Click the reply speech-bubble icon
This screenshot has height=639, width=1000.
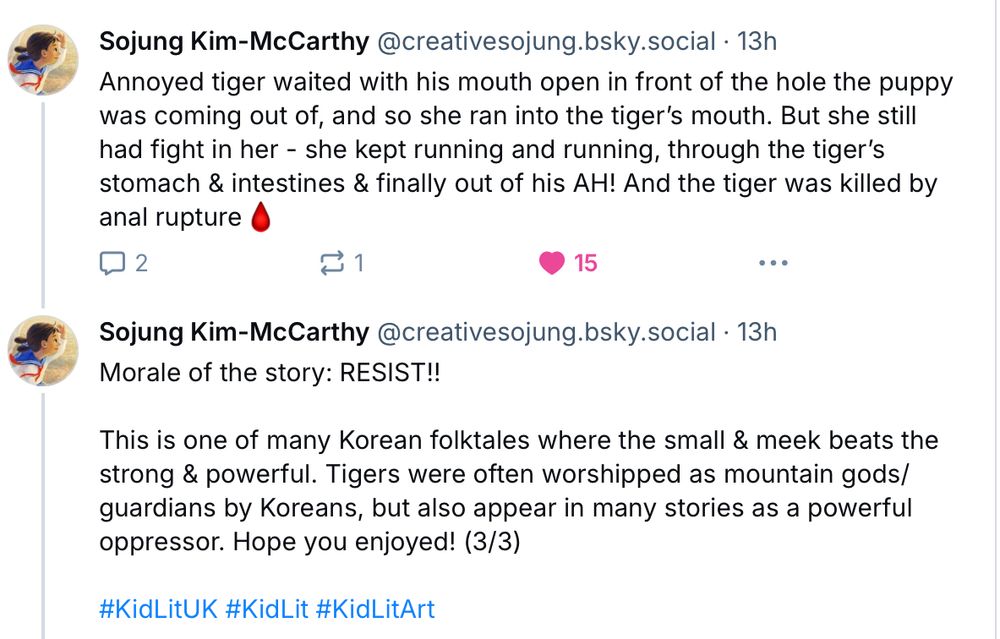[x=111, y=263]
